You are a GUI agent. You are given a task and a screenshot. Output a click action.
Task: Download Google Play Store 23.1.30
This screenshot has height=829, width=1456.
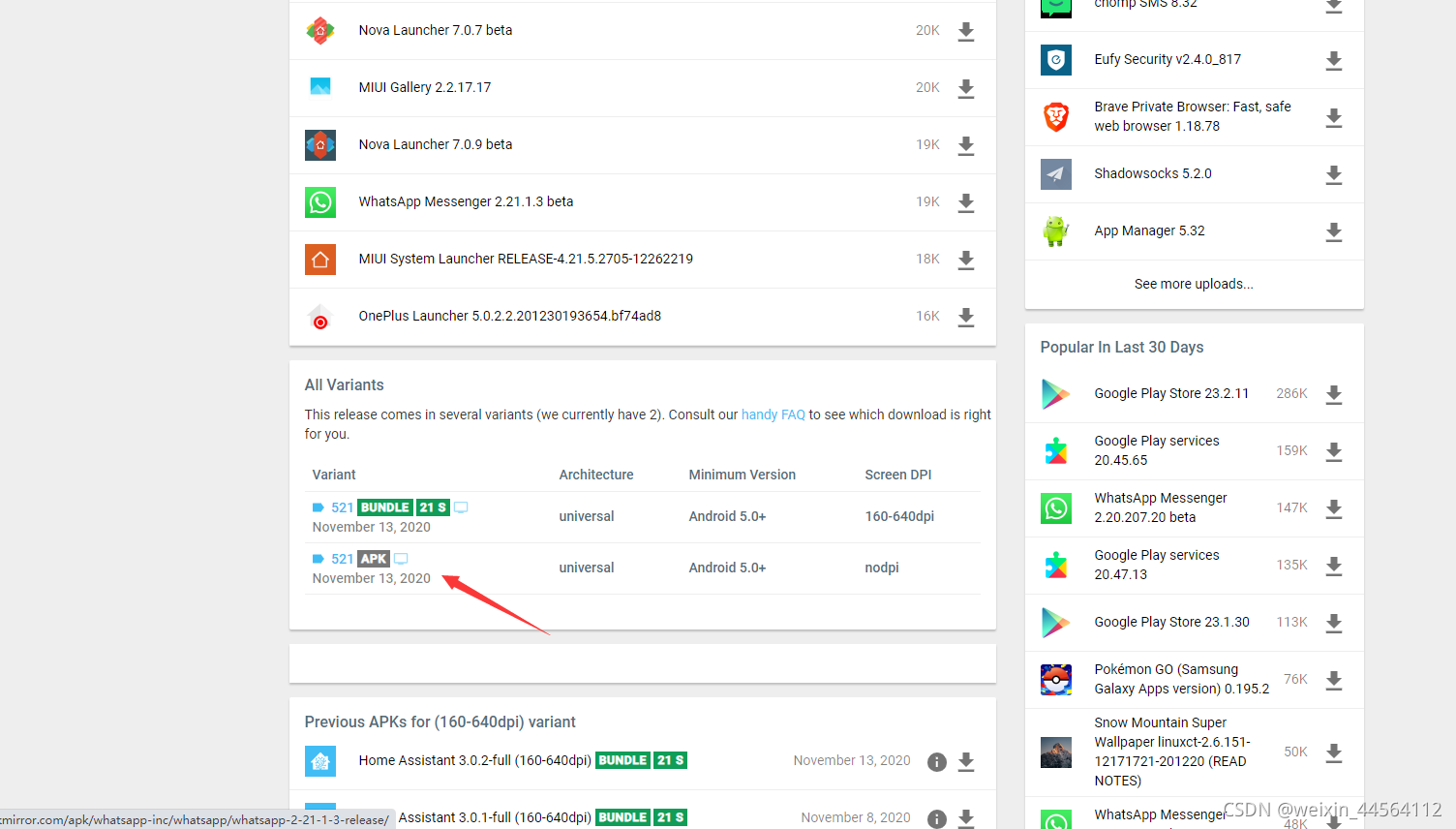pos(1333,624)
